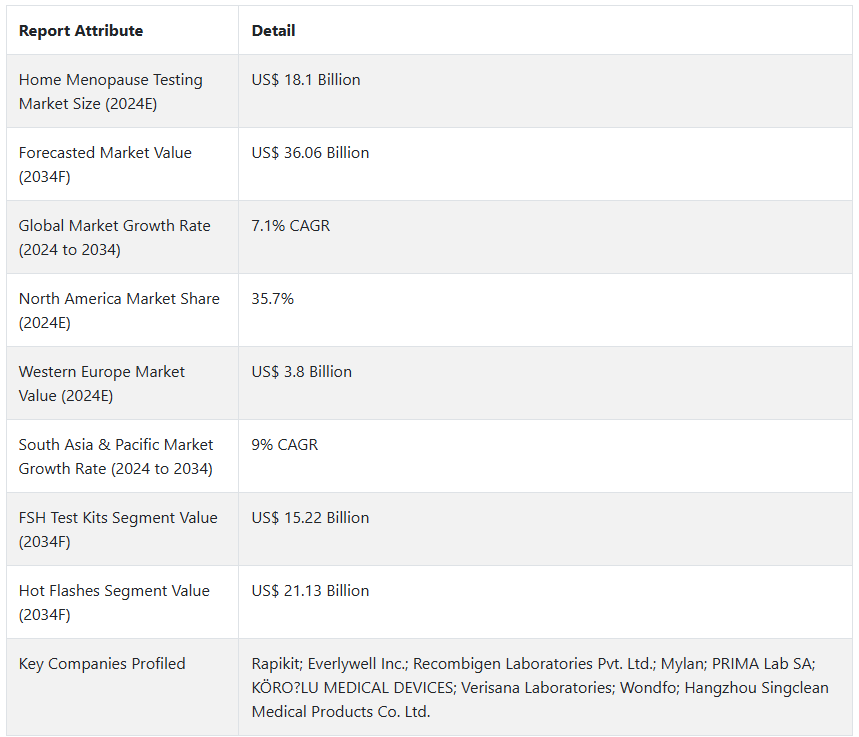Click the US$ 36.06 Billion value
The image size is (859, 737).
(310, 153)
